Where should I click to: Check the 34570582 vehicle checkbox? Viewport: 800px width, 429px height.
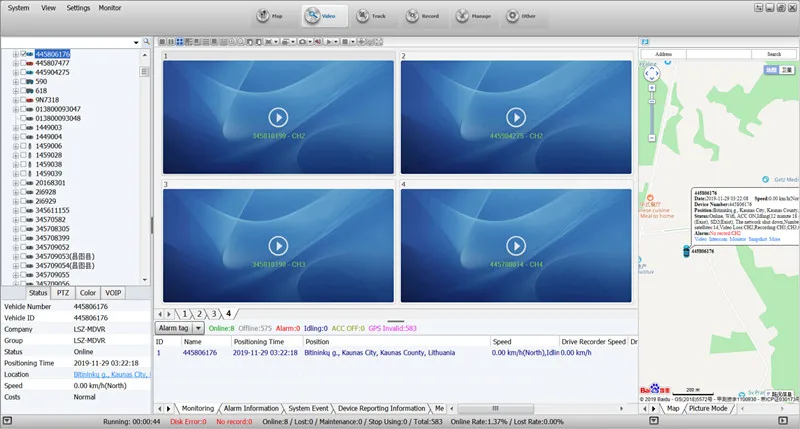tap(23, 219)
